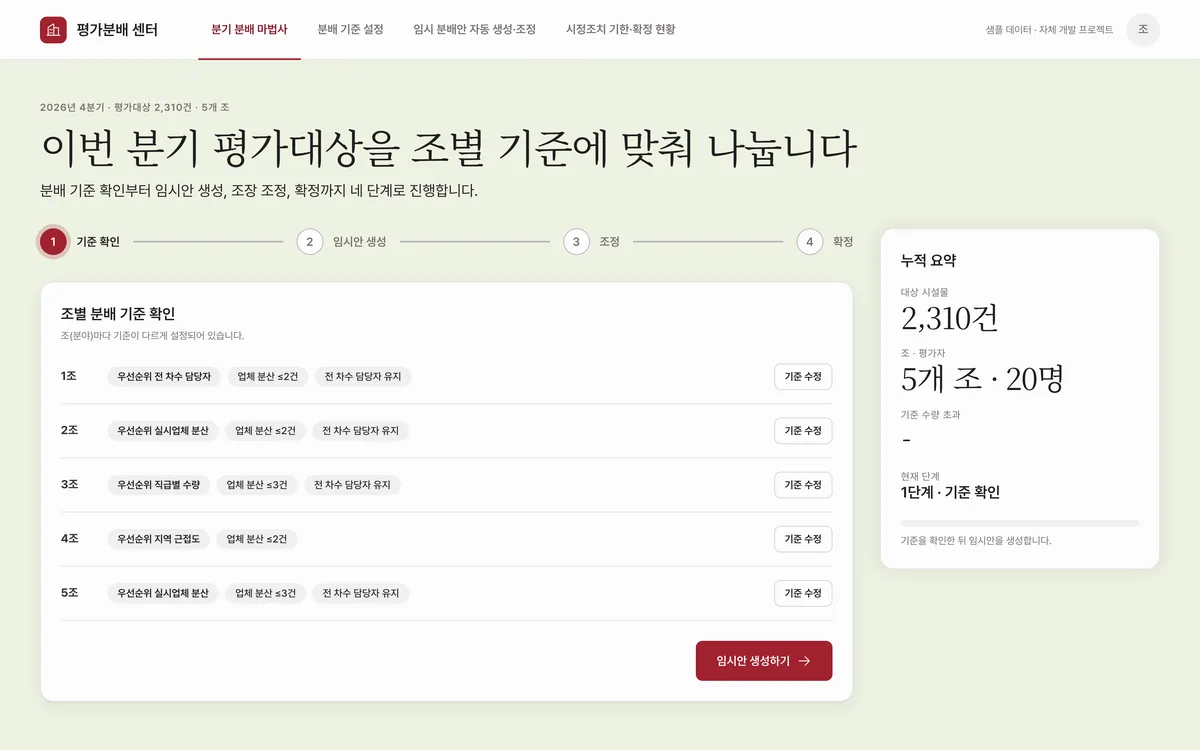
Task: Click the 평가분배 센터 title text
Action: click(x=117, y=30)
